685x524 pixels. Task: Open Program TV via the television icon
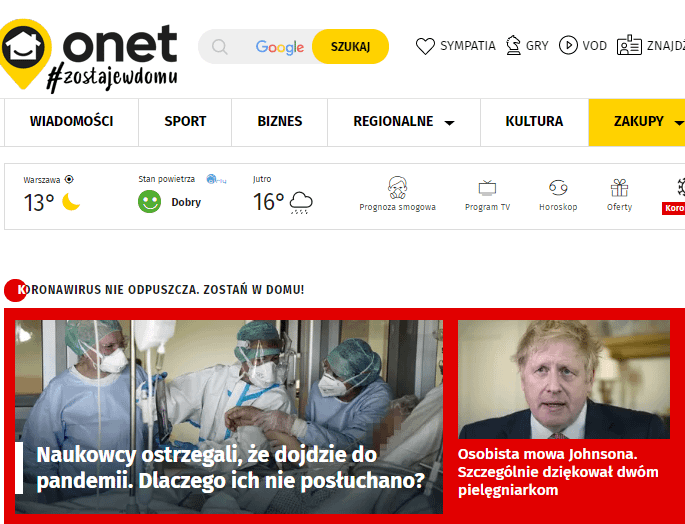[487, 188]
